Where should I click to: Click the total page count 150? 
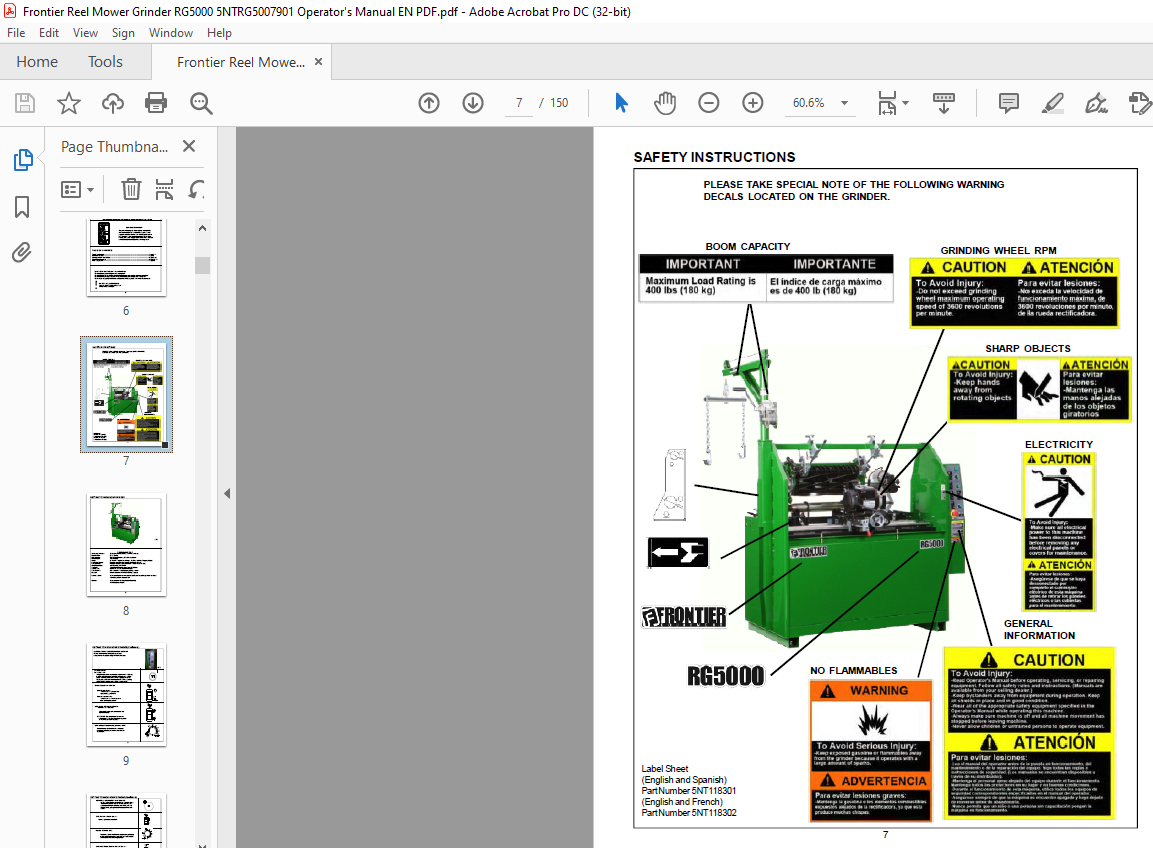[x=559, y=103]
